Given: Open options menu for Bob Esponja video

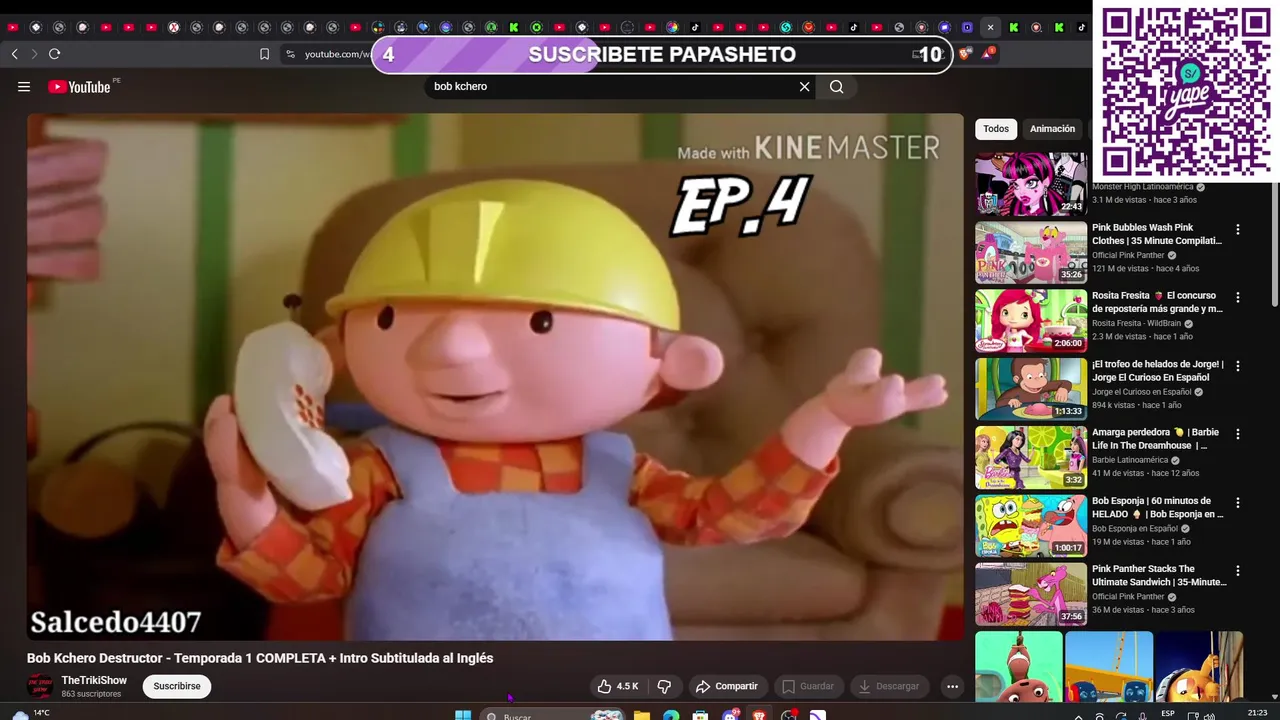Looking at the screenshot, I should tap(1237, 503).
